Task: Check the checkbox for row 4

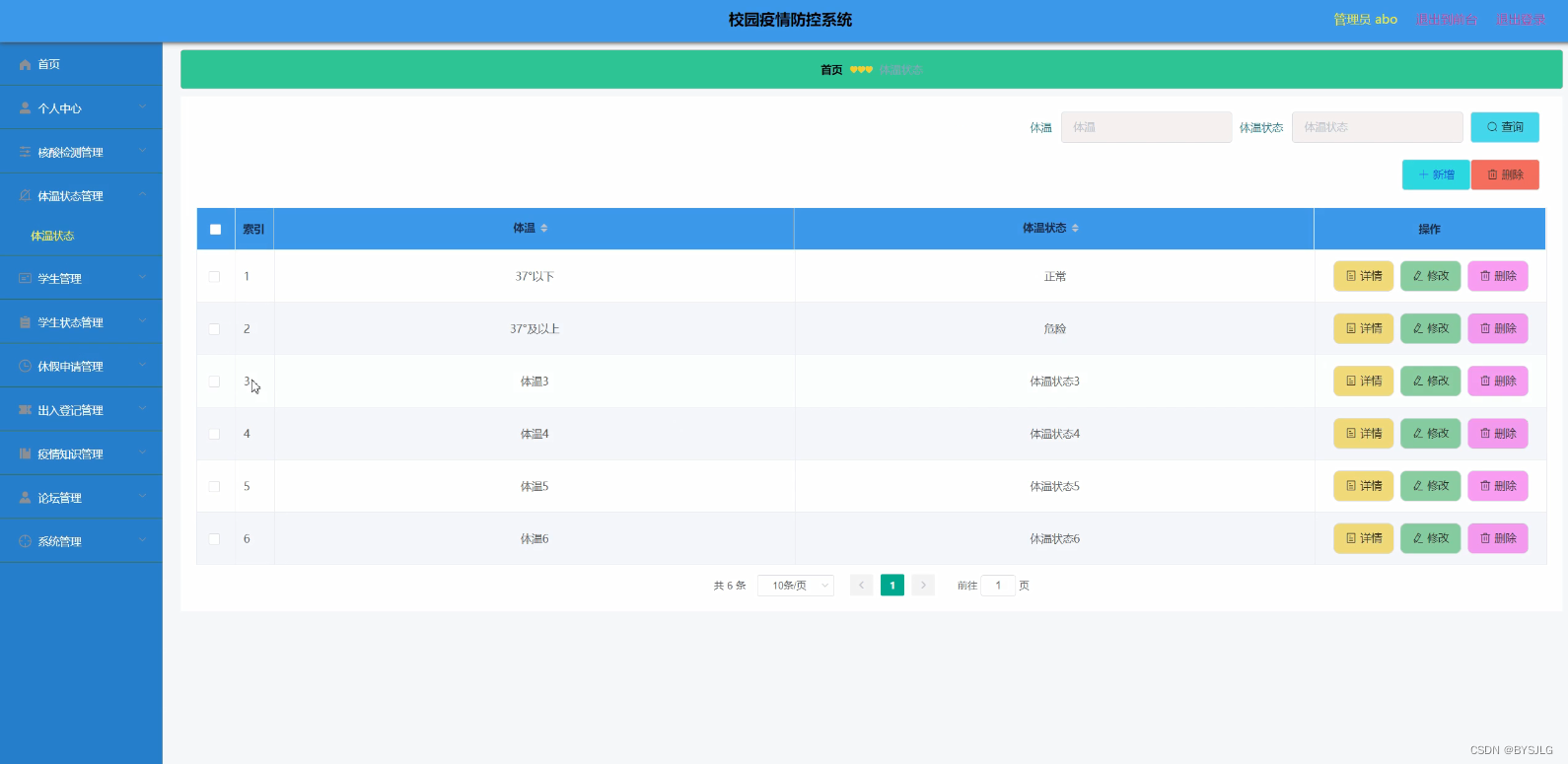Action: [x=214, y=434]
